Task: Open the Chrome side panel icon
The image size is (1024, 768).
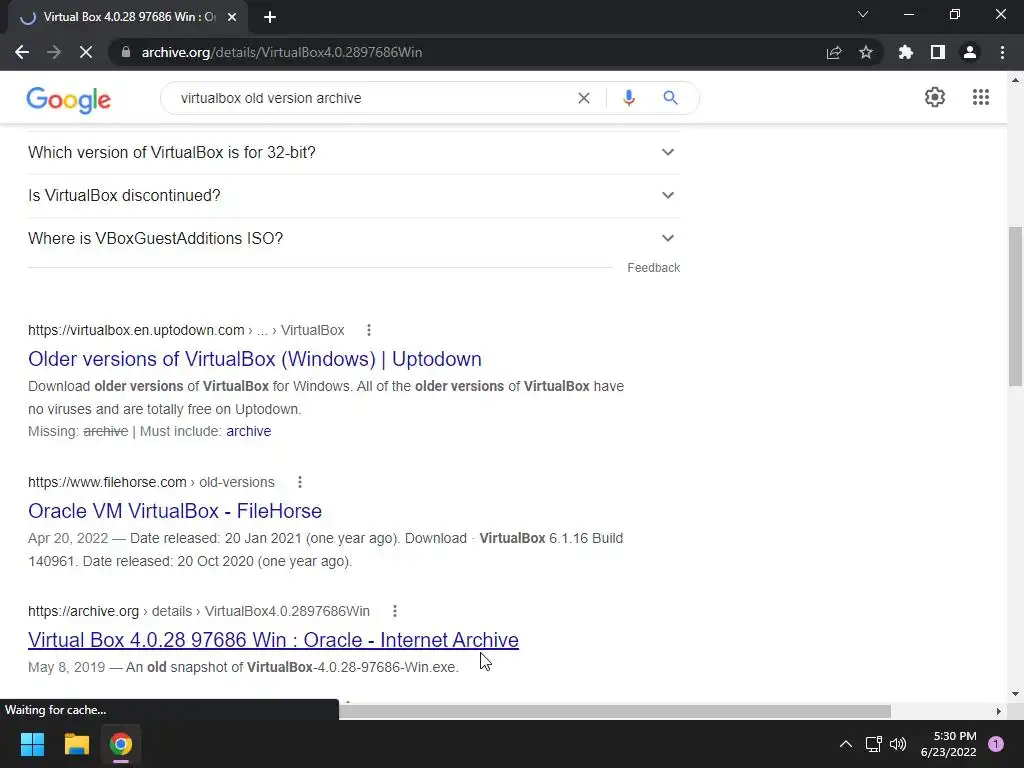Action: [x=938, y=52]
